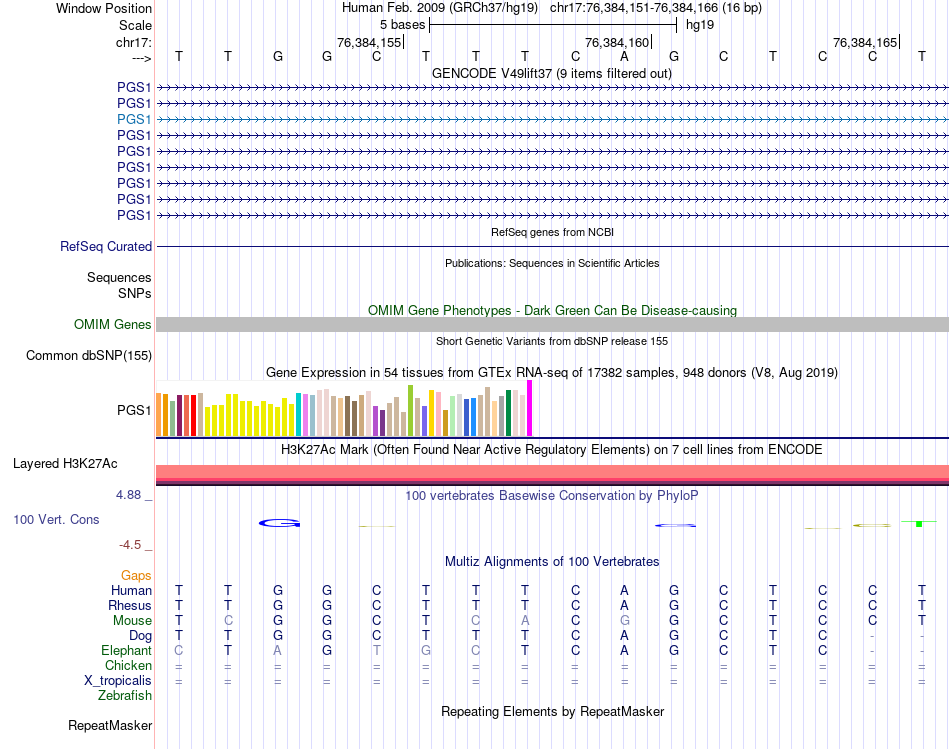Screen dimensions: 950x749
Task: Open the GENCODE V49lift37 track title
Action: tap(552, 73)
